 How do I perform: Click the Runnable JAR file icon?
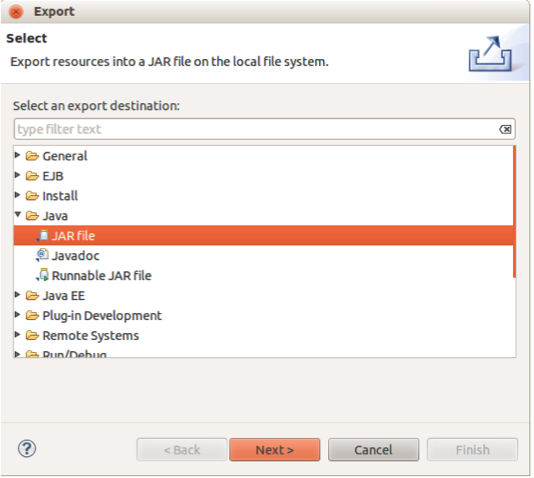point(42,275)
